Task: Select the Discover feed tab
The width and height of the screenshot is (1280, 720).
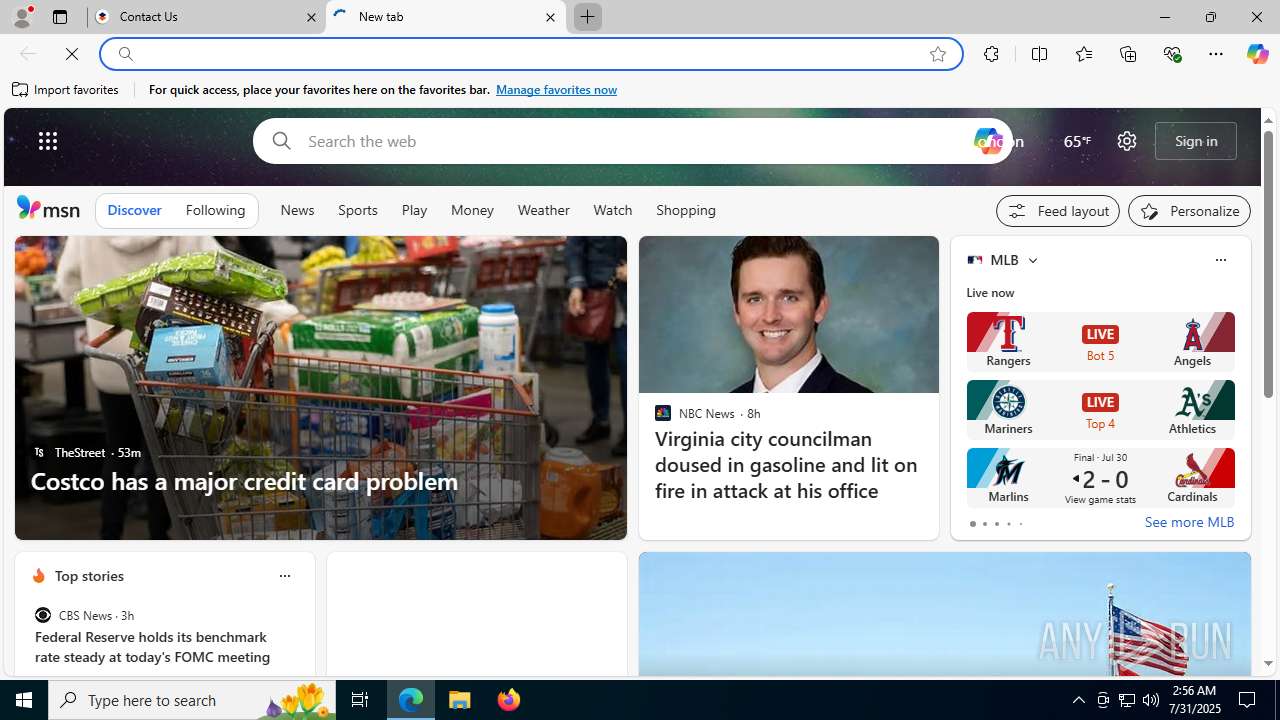Action: 134,210
